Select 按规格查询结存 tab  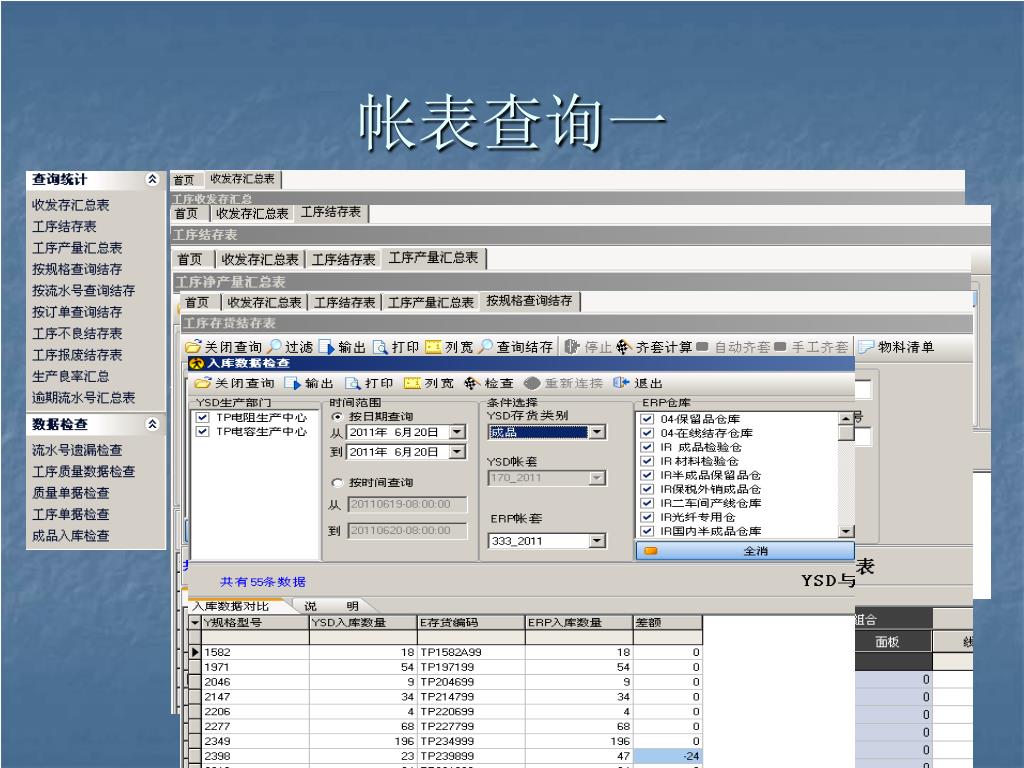coord(529,301)
